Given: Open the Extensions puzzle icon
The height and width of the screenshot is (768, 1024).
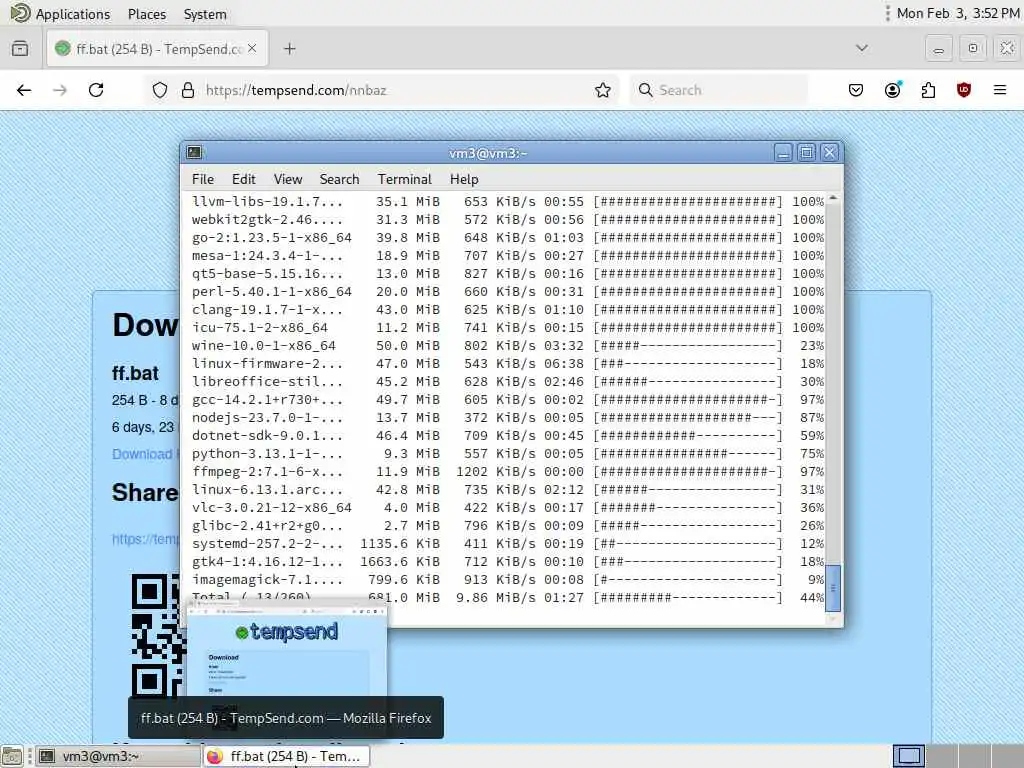Looking at the screenshot, I should [x=928, y=90].
